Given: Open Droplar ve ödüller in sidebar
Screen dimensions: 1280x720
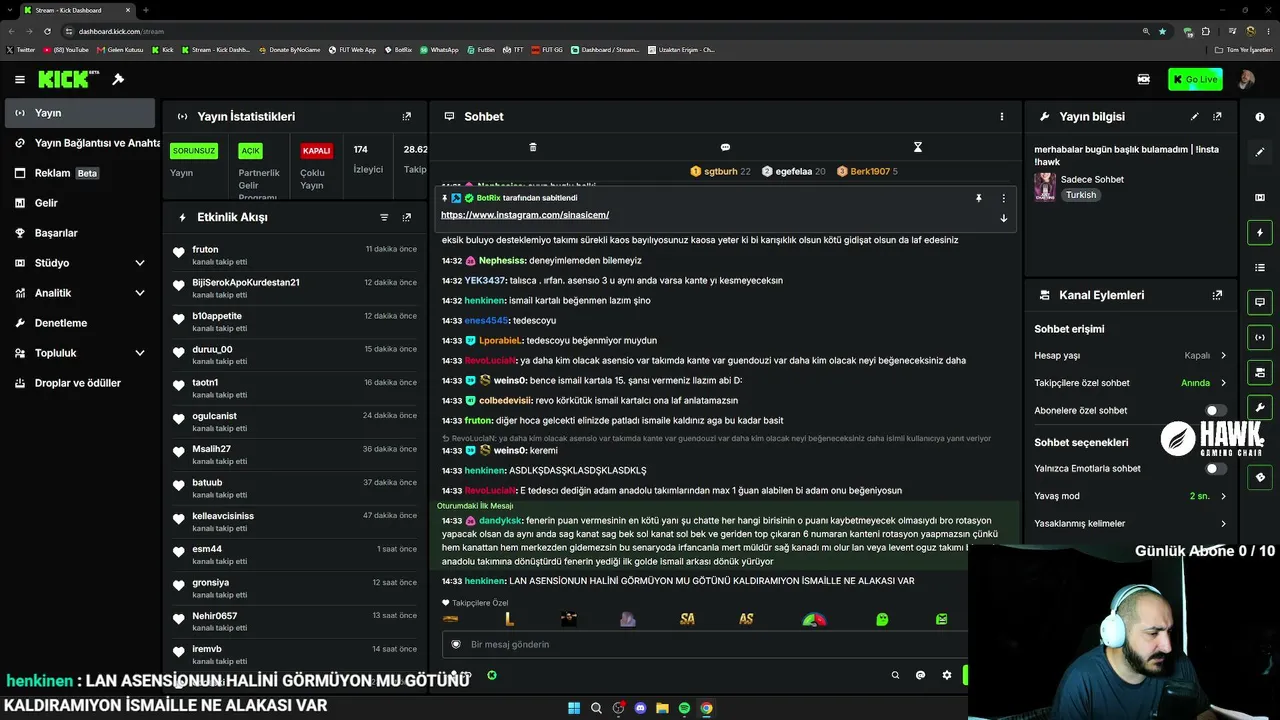Looking at the screenshot, I should 80,383.
